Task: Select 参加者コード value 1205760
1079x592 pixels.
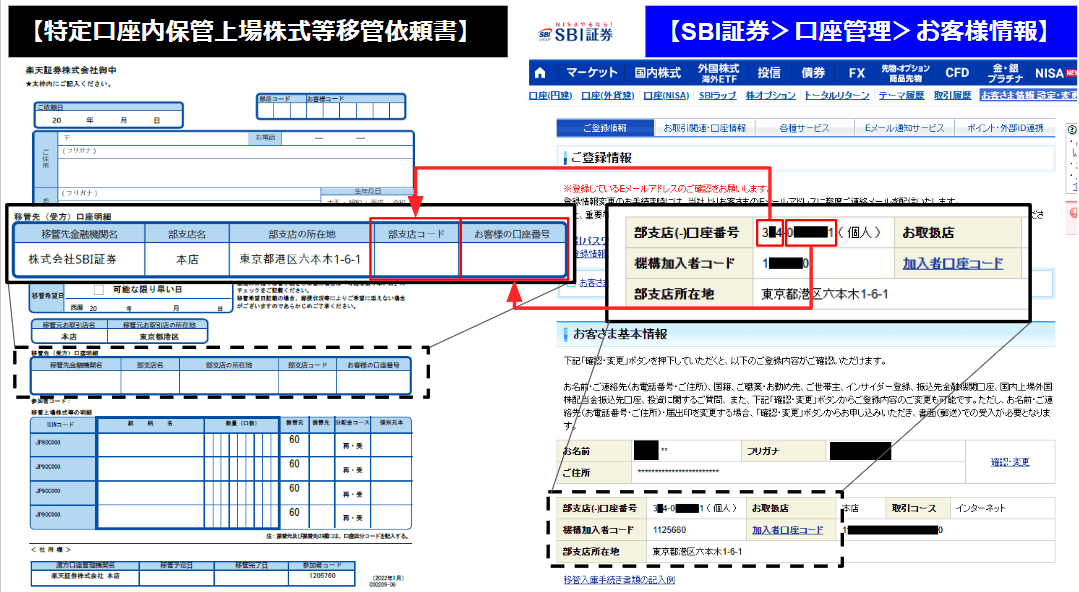Action: click(x=322, y=575)
